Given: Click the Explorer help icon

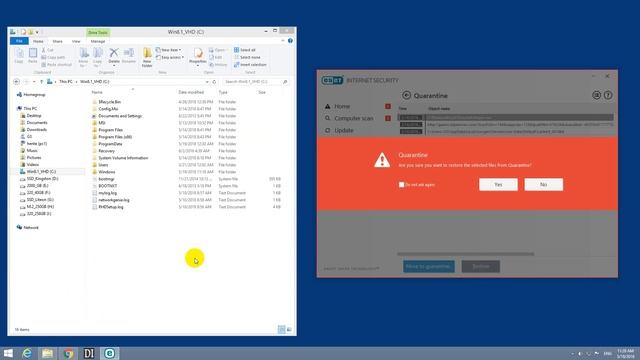Looking at the screenshot, I should [x=290, y=41].
